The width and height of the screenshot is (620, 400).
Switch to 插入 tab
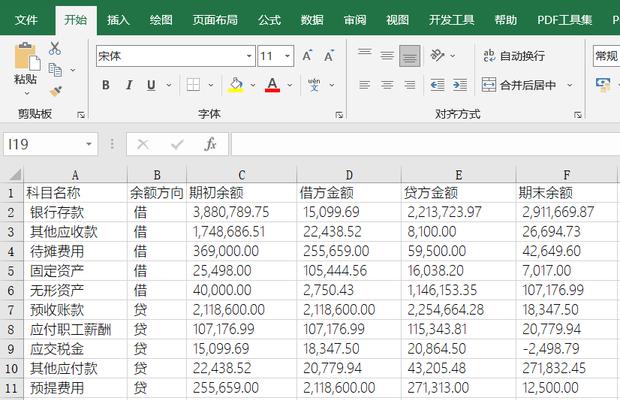click(x=118, y=20)
